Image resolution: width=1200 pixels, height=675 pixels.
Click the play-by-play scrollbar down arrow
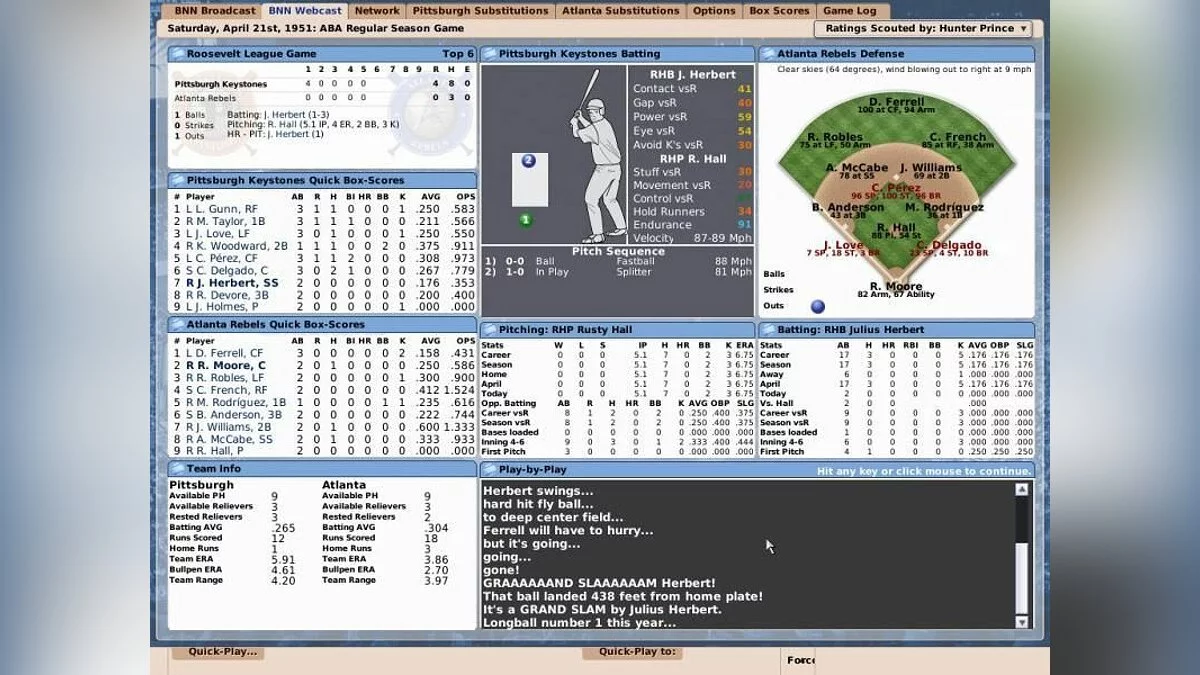click(1021, 621)
